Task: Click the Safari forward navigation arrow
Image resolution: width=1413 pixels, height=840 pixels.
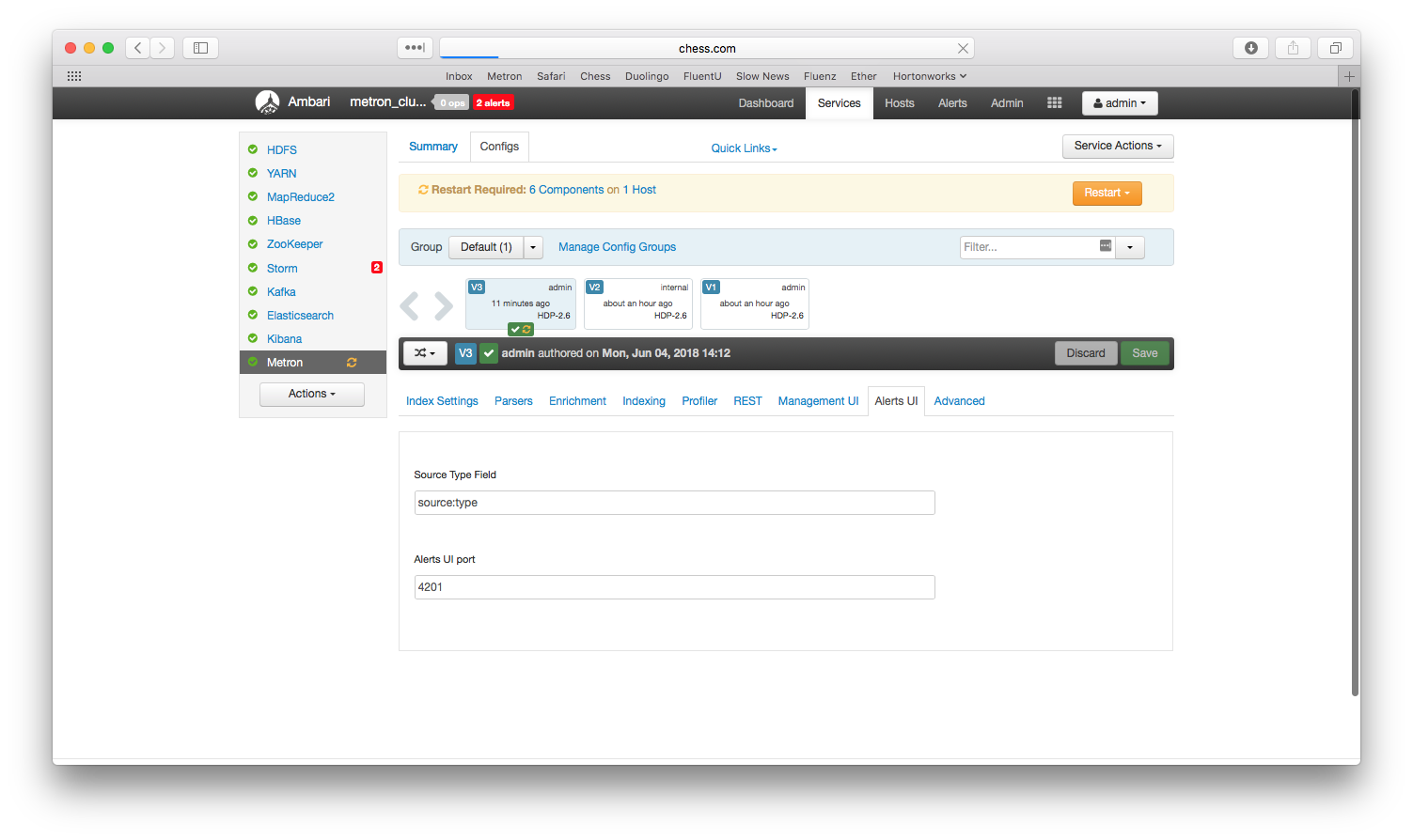Action: coord(163,48)
